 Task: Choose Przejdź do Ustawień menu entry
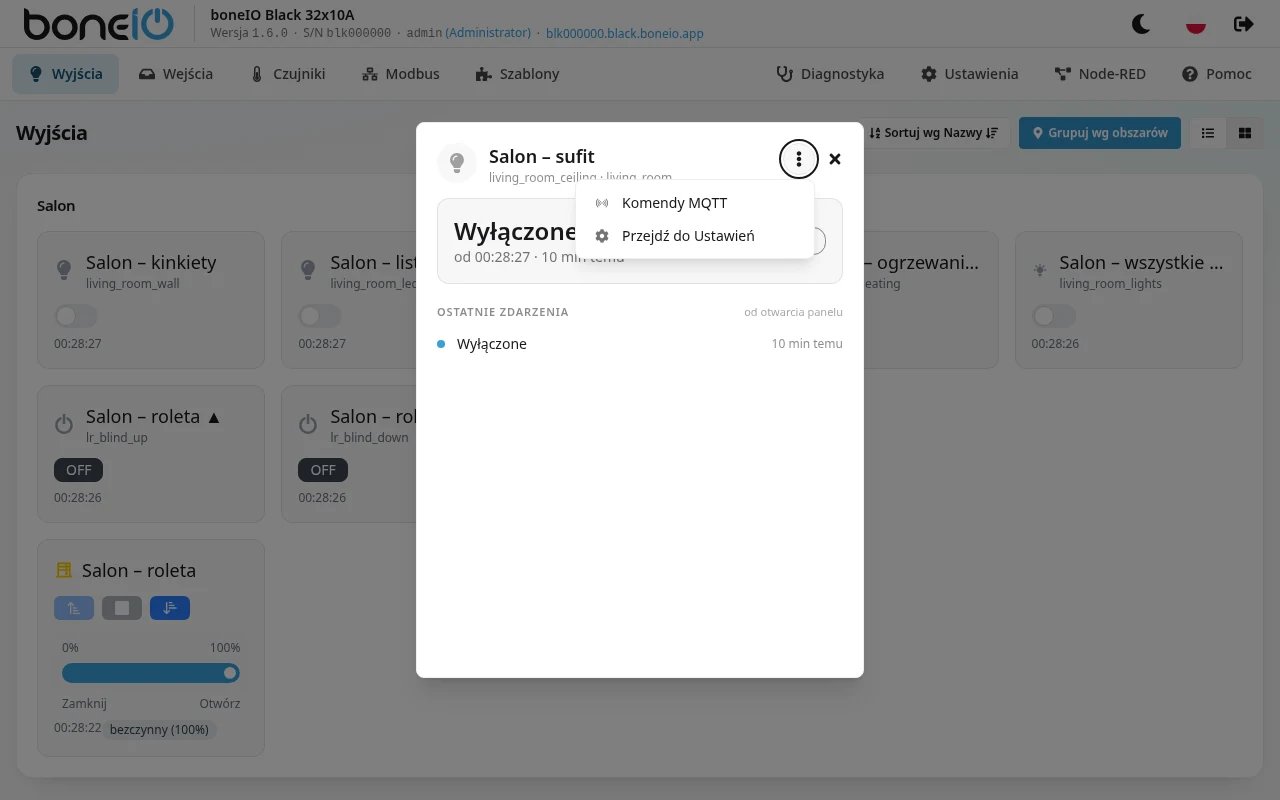pos(695,236)
